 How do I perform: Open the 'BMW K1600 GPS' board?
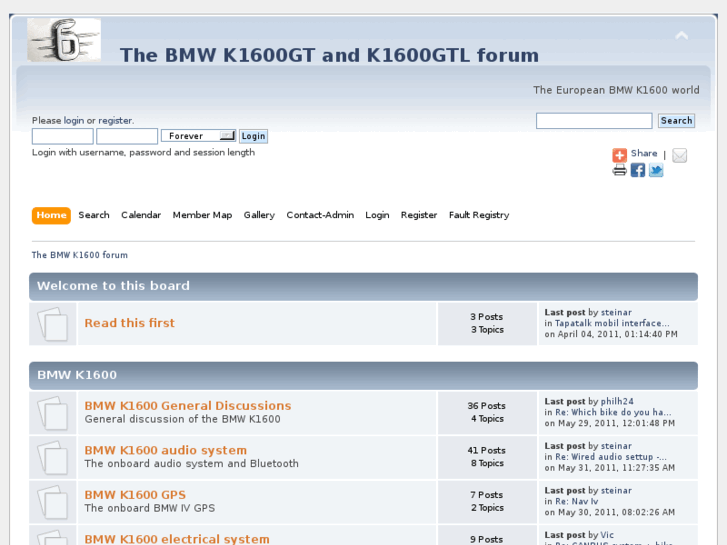(x=135, y=494)
